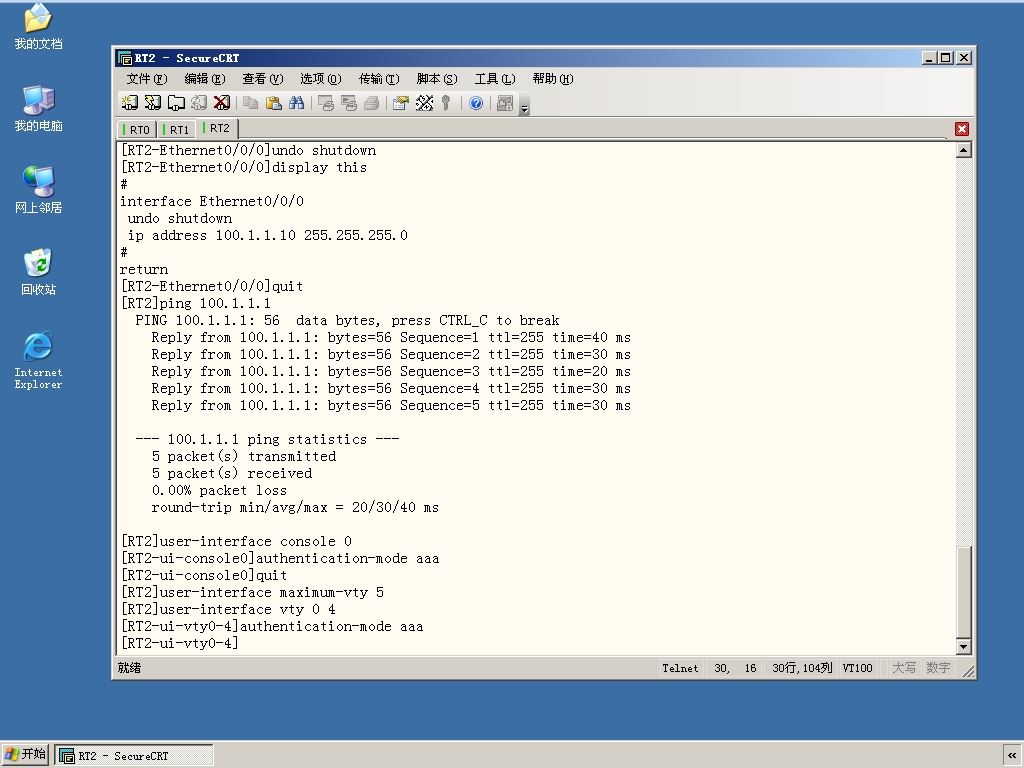Click the '0.00% packet loss' line
Screen dimensions: 1024x768
point(219,490)
